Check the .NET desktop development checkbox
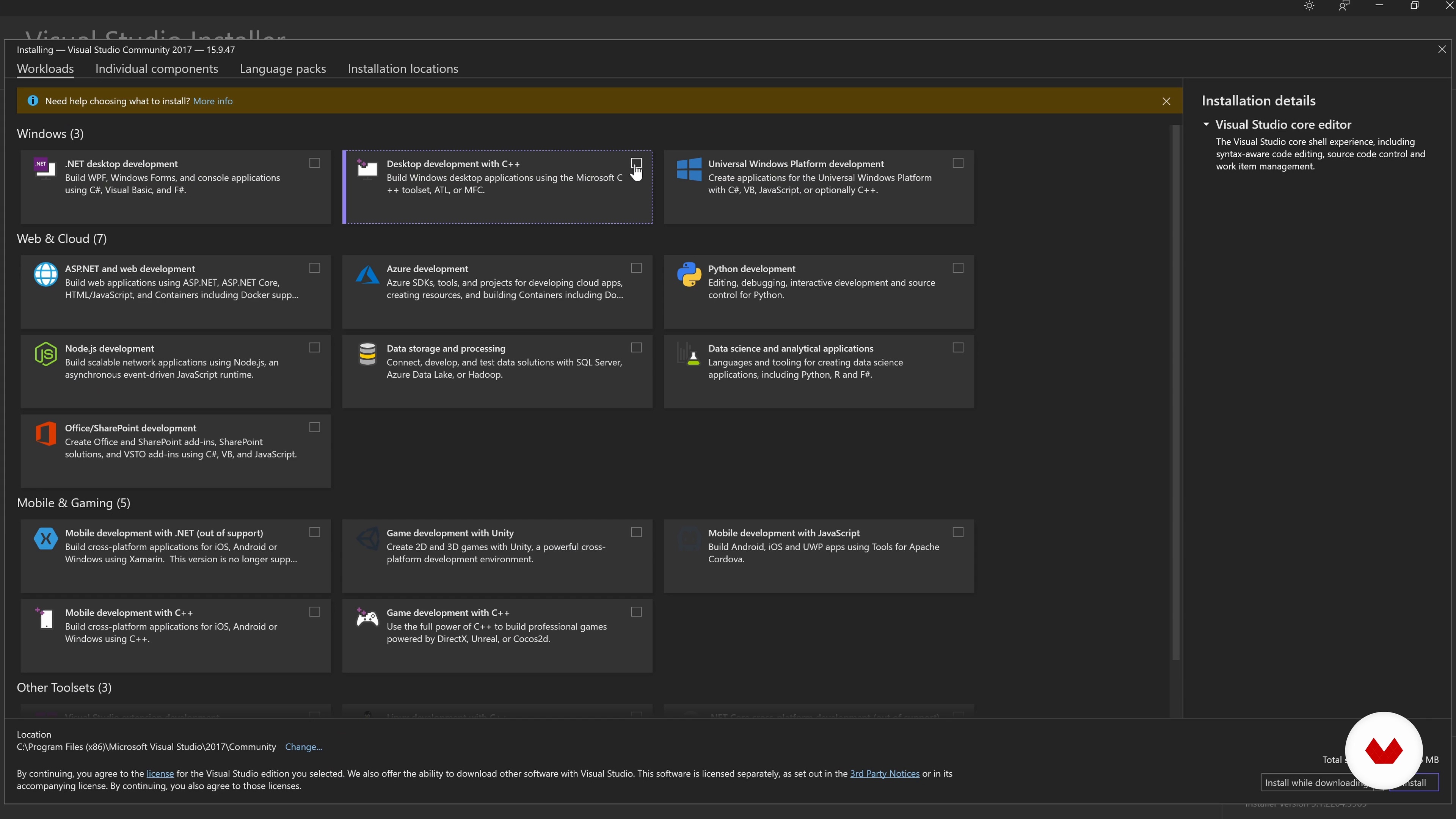The width and height of the screenshot is (1456, 819). (x=315, y=163)
